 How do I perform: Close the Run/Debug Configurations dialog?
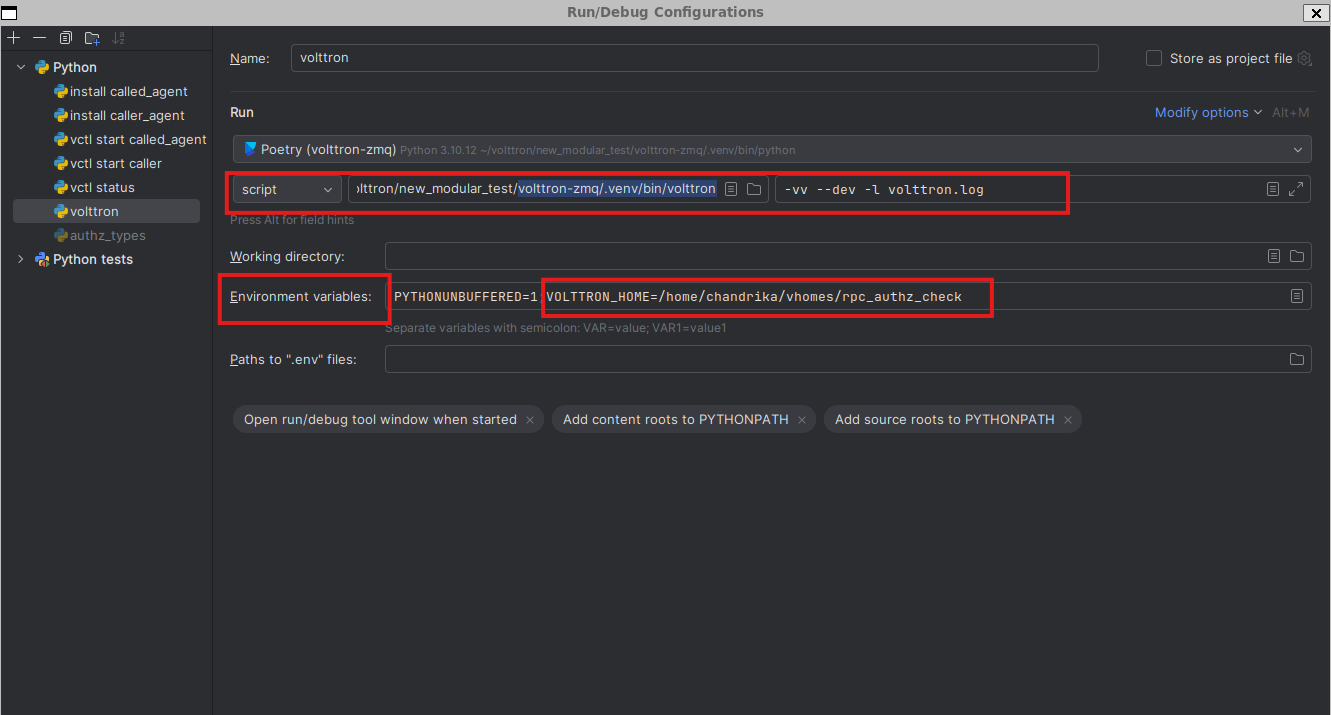pyautogui.click(x=1314, y=13)
